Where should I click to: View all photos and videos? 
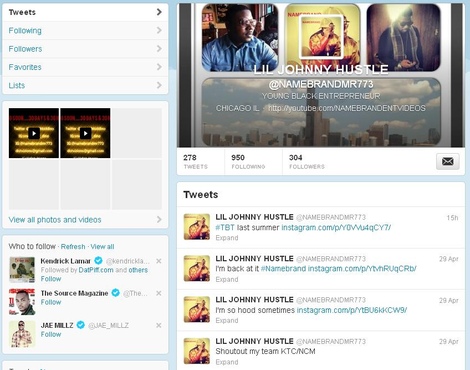click(x=55, y=220)
